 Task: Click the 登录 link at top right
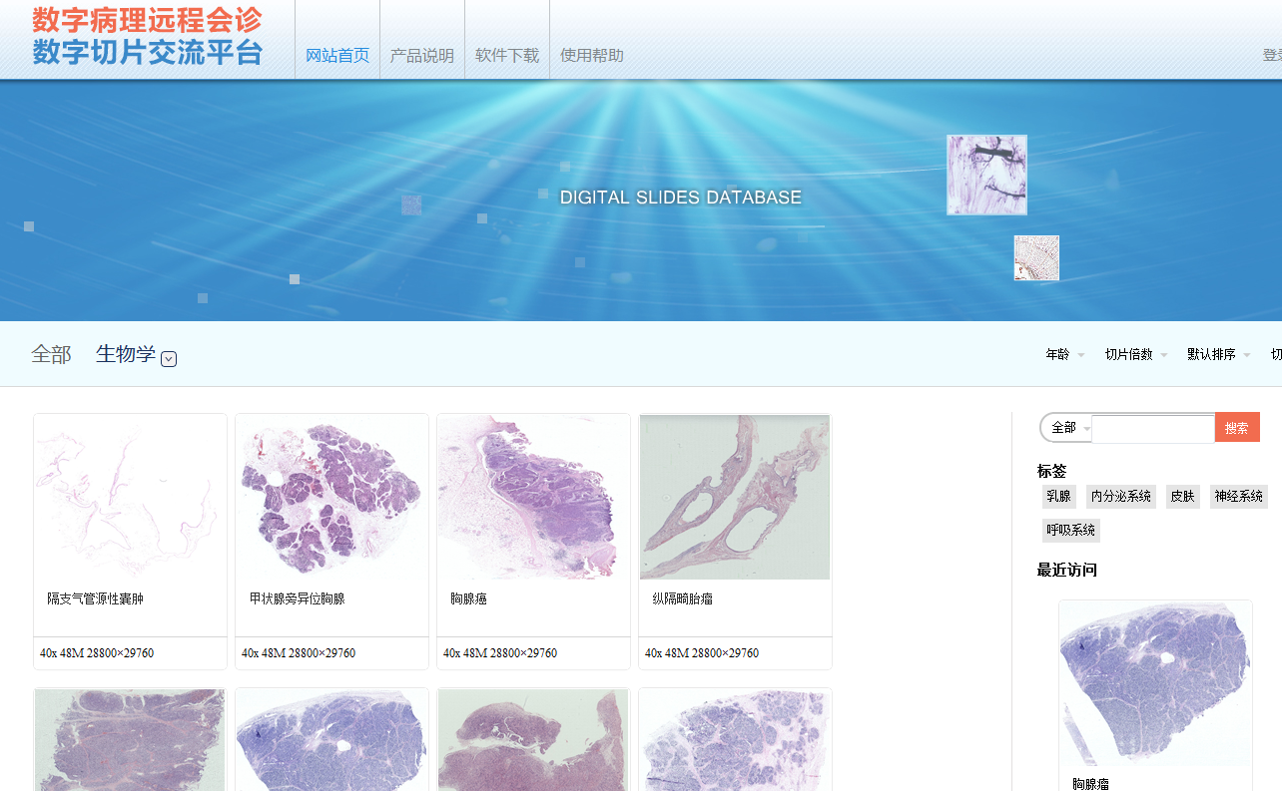tap(1272, 56)
